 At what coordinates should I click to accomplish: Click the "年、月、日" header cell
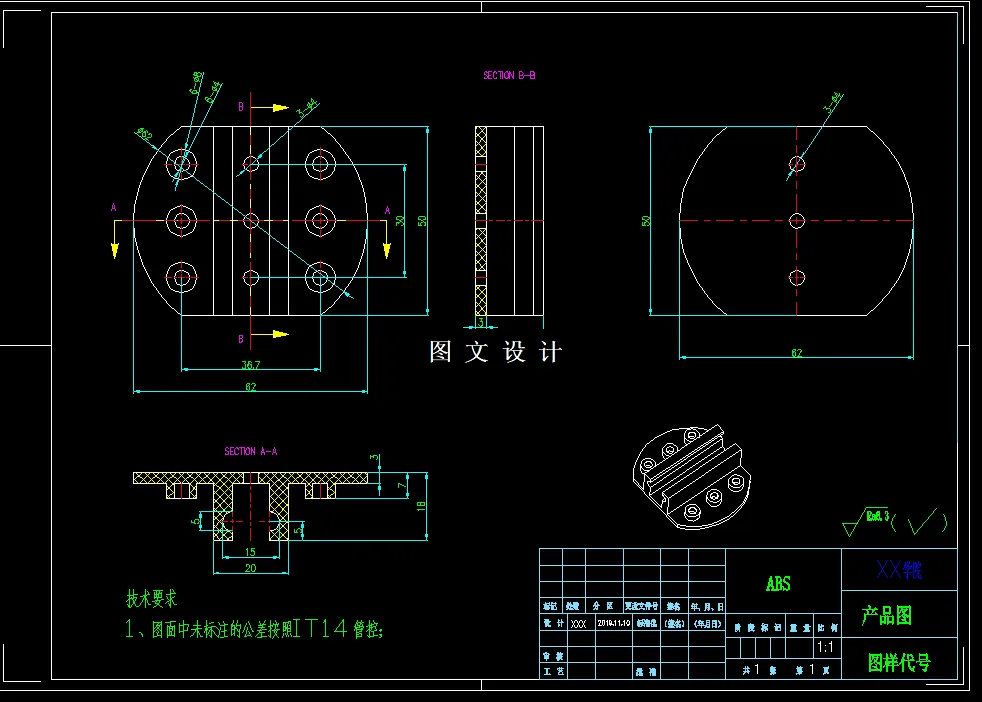click(x=707, y=606)
